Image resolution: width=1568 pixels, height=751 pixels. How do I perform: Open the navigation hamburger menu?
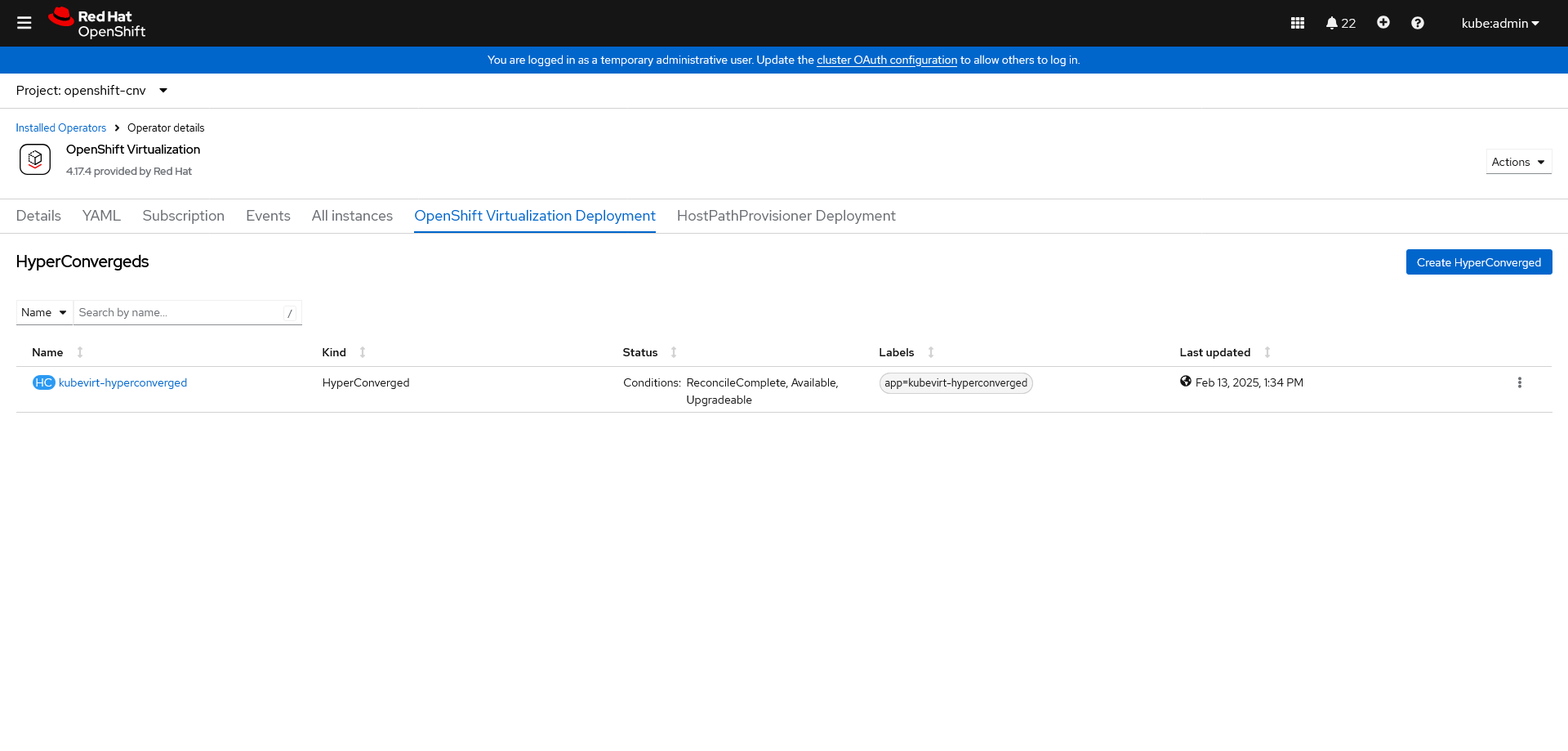point(24,23)
